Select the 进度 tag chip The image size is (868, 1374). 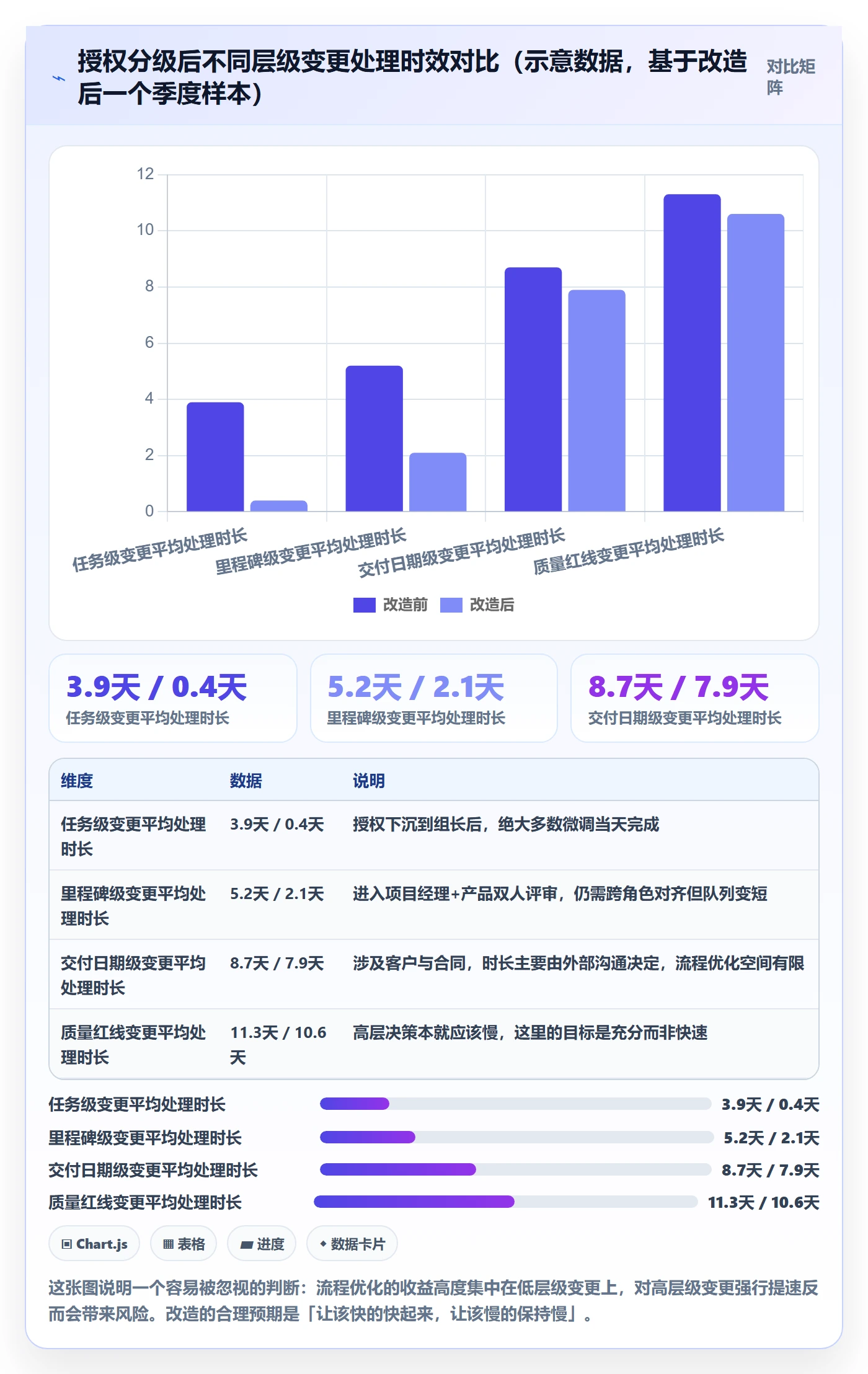tap(262, 1243)
